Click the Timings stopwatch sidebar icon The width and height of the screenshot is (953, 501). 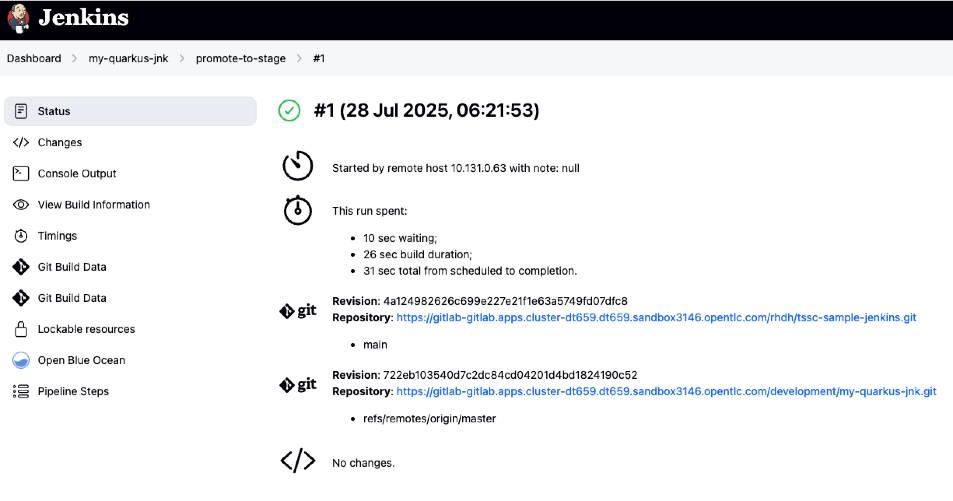click(x=21, y=235)
